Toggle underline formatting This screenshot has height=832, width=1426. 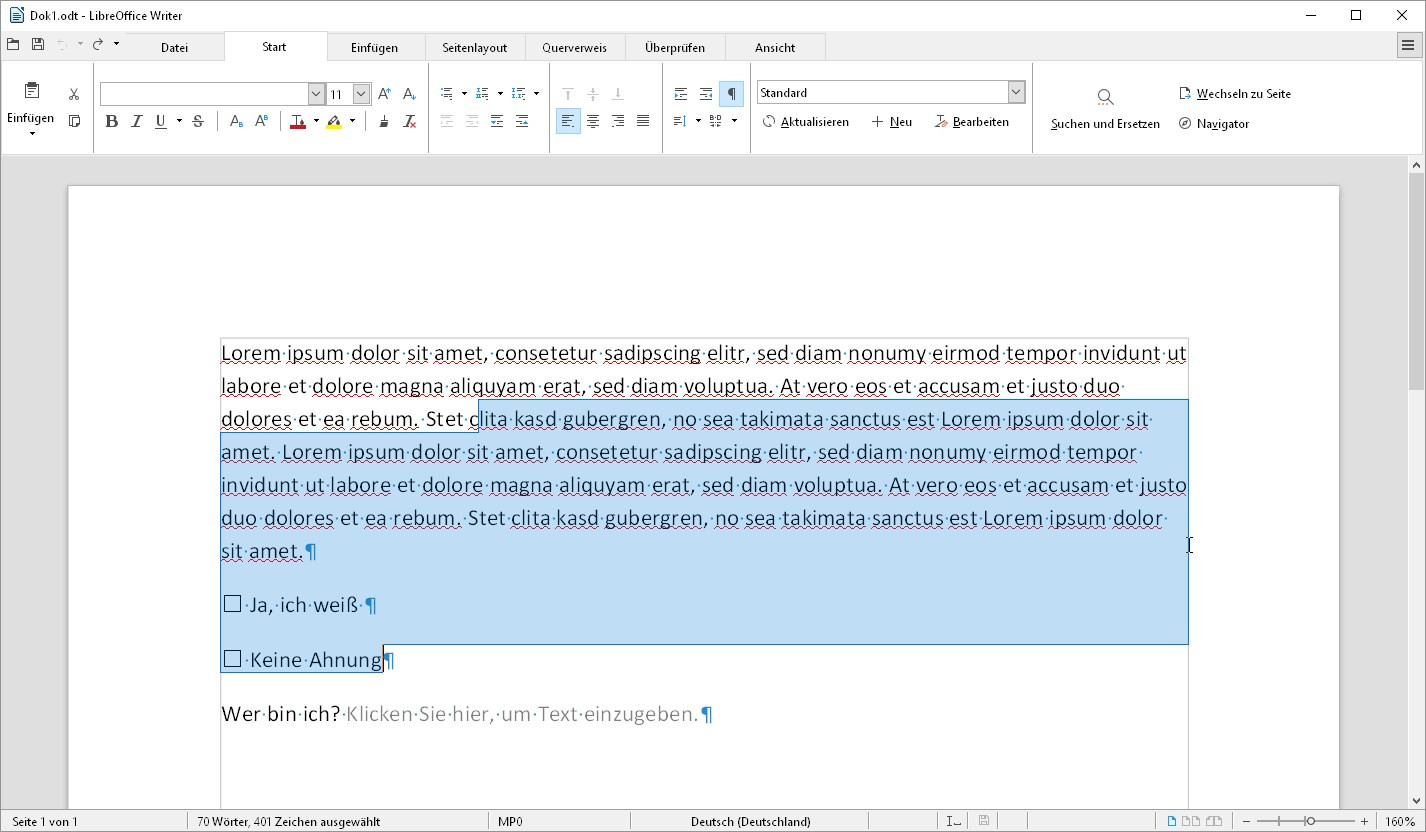[161, 121]
